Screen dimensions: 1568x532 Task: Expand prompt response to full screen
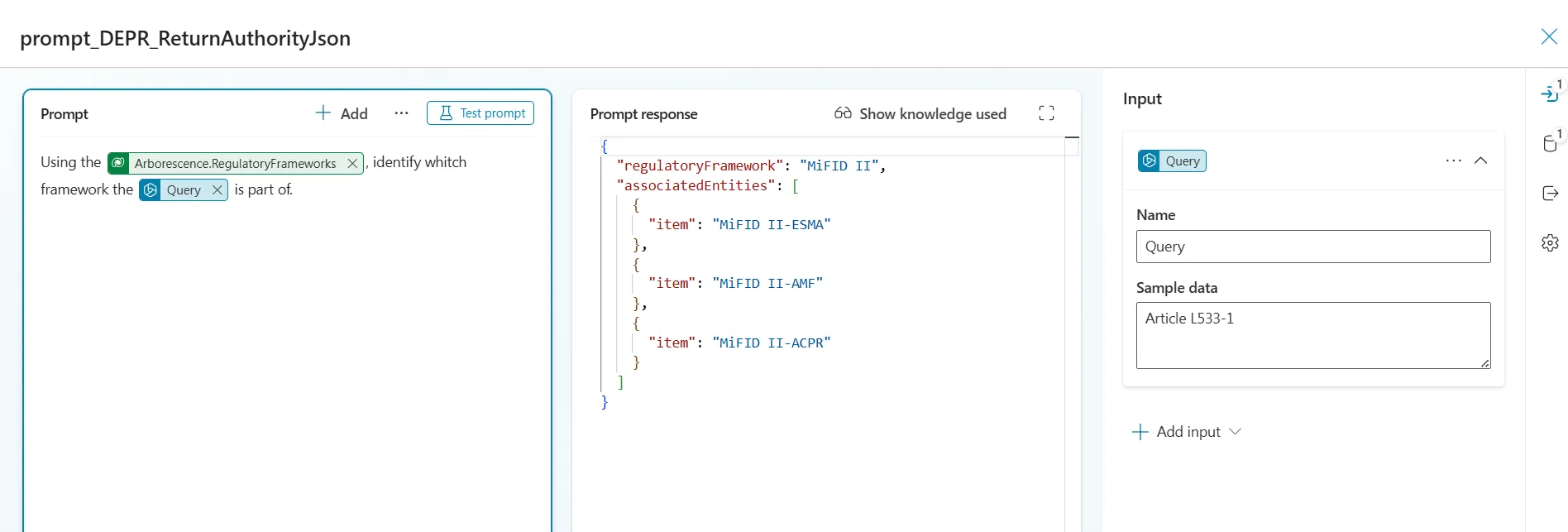click(x=1046, y=113)
